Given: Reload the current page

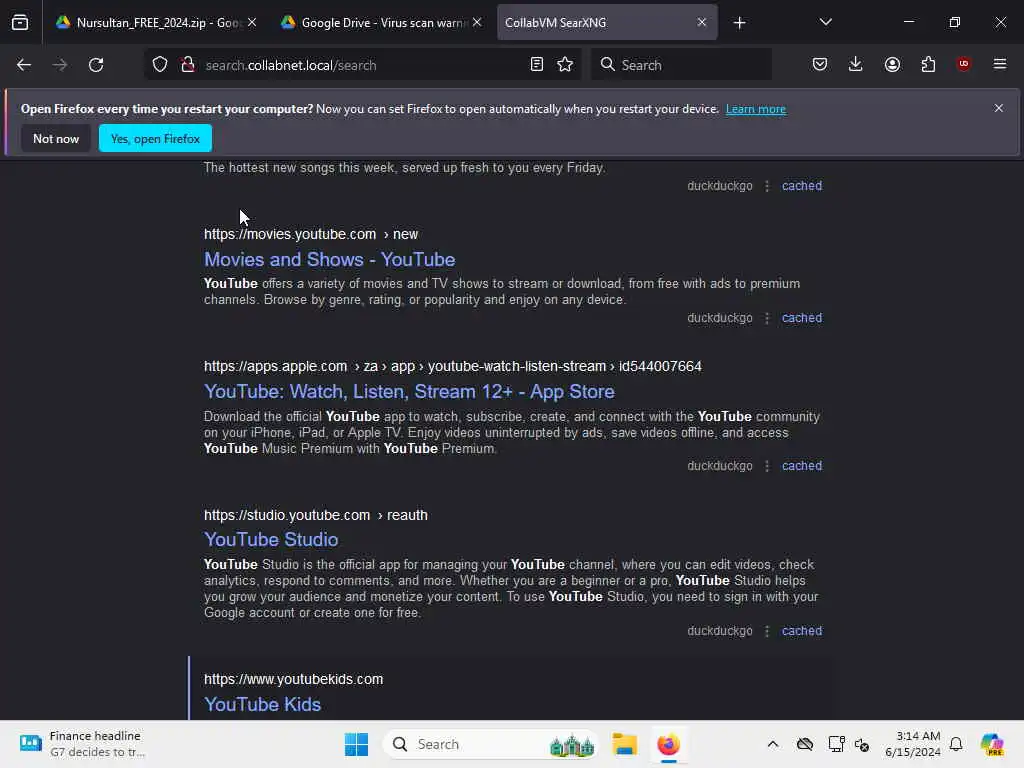Looking at the screenshot, I should 96,65.
